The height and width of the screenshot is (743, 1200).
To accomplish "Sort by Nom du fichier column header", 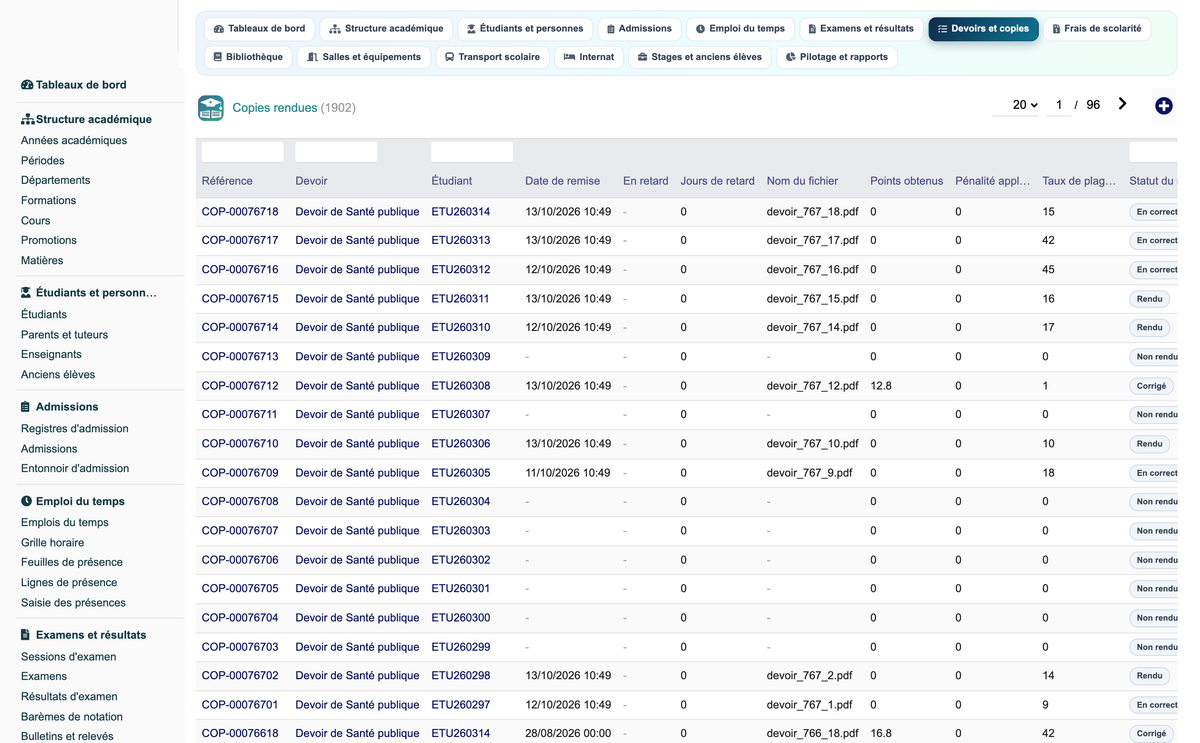I will pos(802,181).
